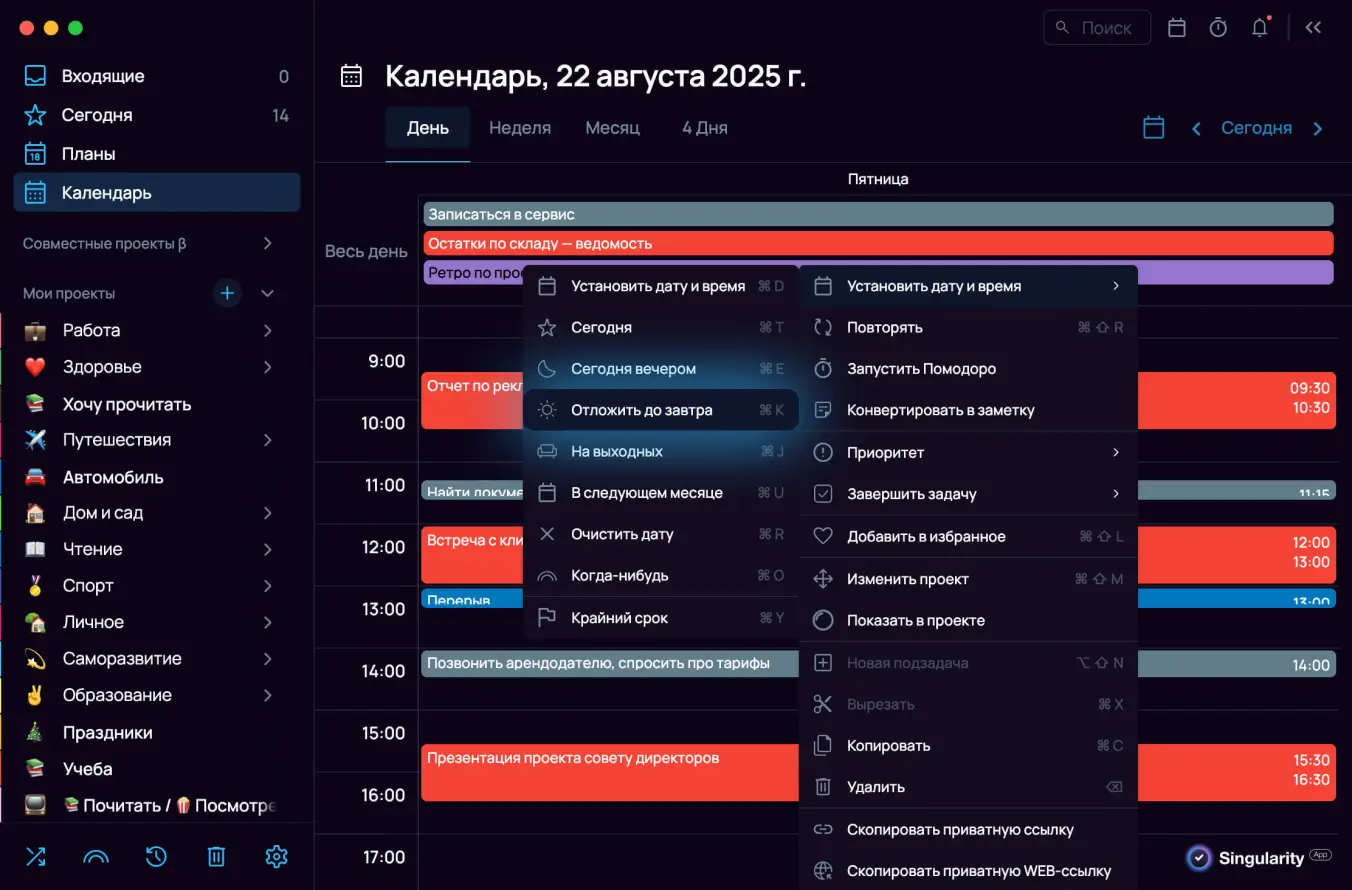1352x890 pixels.
Task: Expand the Работа project
Action: (267, 330)
